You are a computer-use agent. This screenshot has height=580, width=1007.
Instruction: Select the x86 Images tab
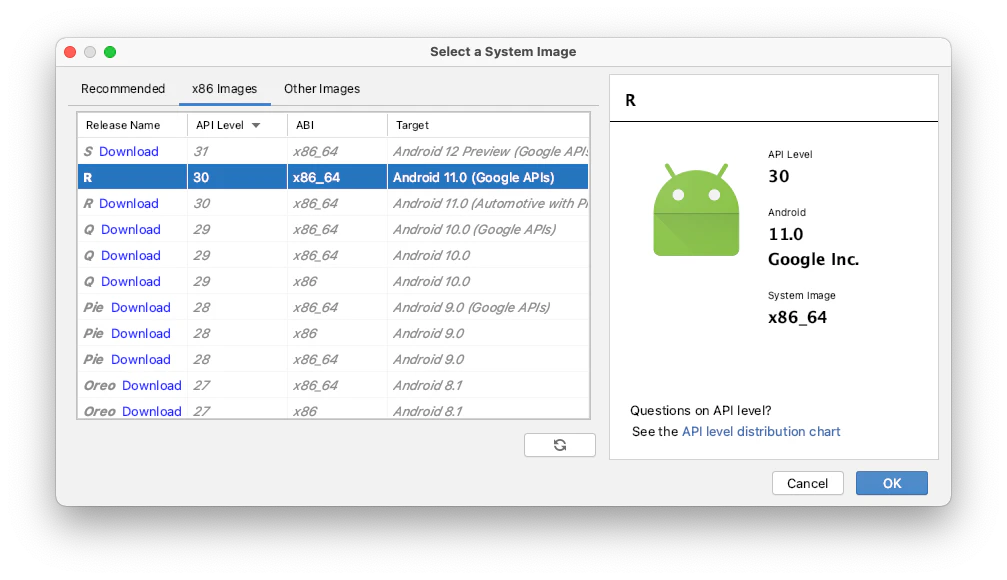[x=224, y=89]
